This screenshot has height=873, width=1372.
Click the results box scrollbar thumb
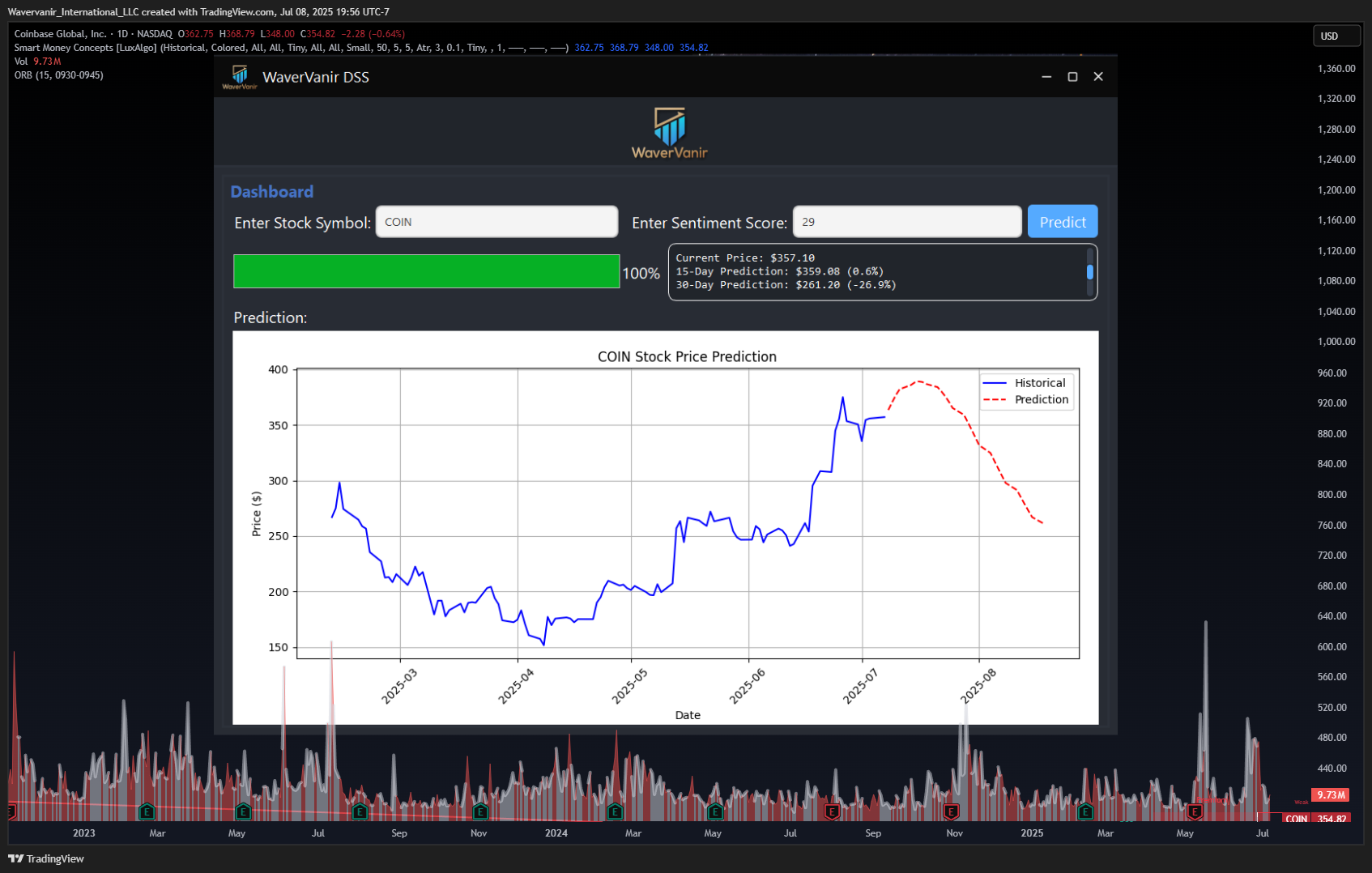coord(1090,272)
